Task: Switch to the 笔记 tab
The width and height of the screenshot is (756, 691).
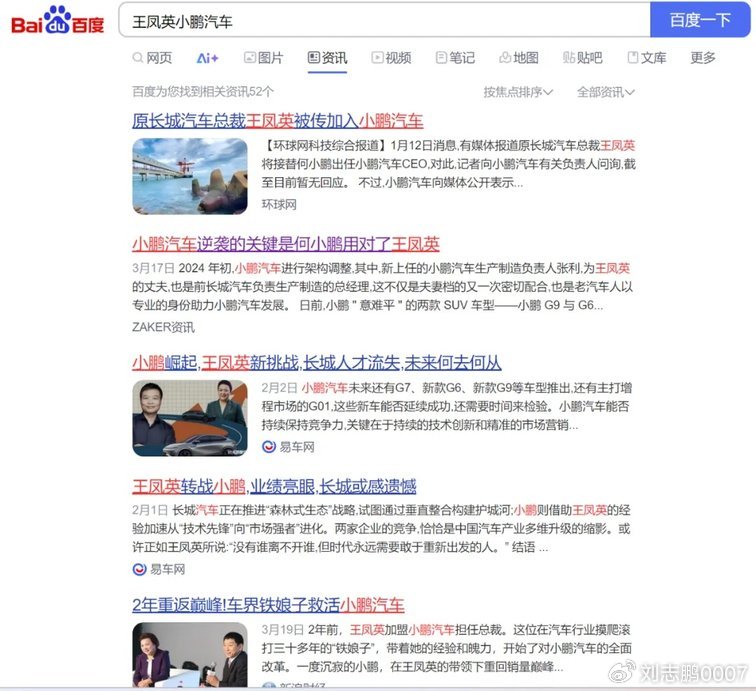Action: coord(455,58)
